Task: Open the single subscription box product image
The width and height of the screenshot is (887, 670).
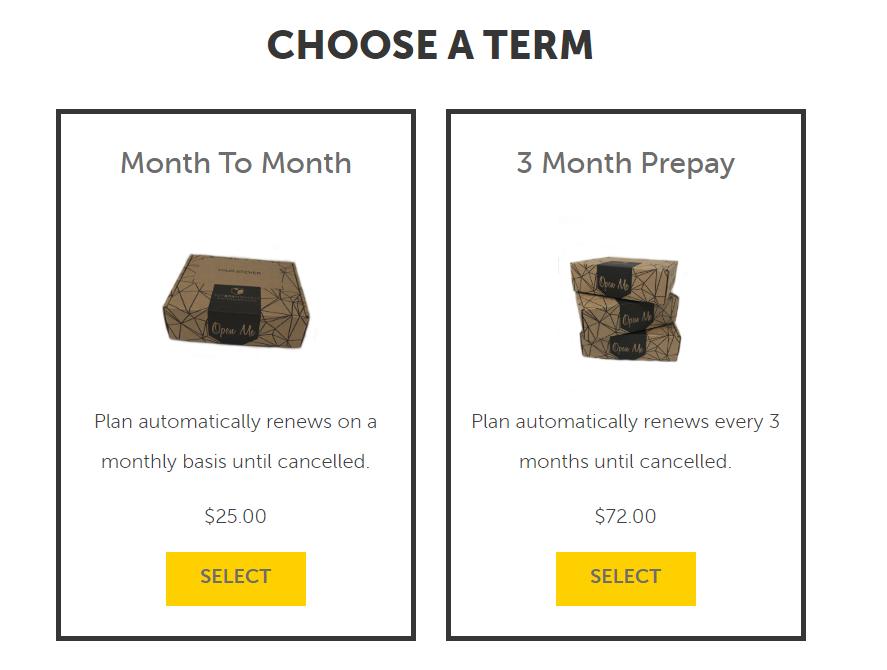Action: click(236, 301)
